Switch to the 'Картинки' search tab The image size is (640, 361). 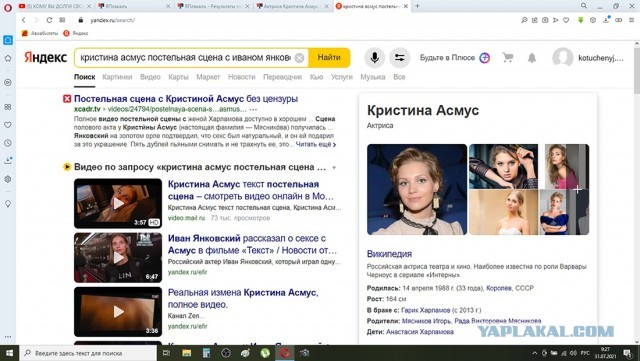[117, 77]
